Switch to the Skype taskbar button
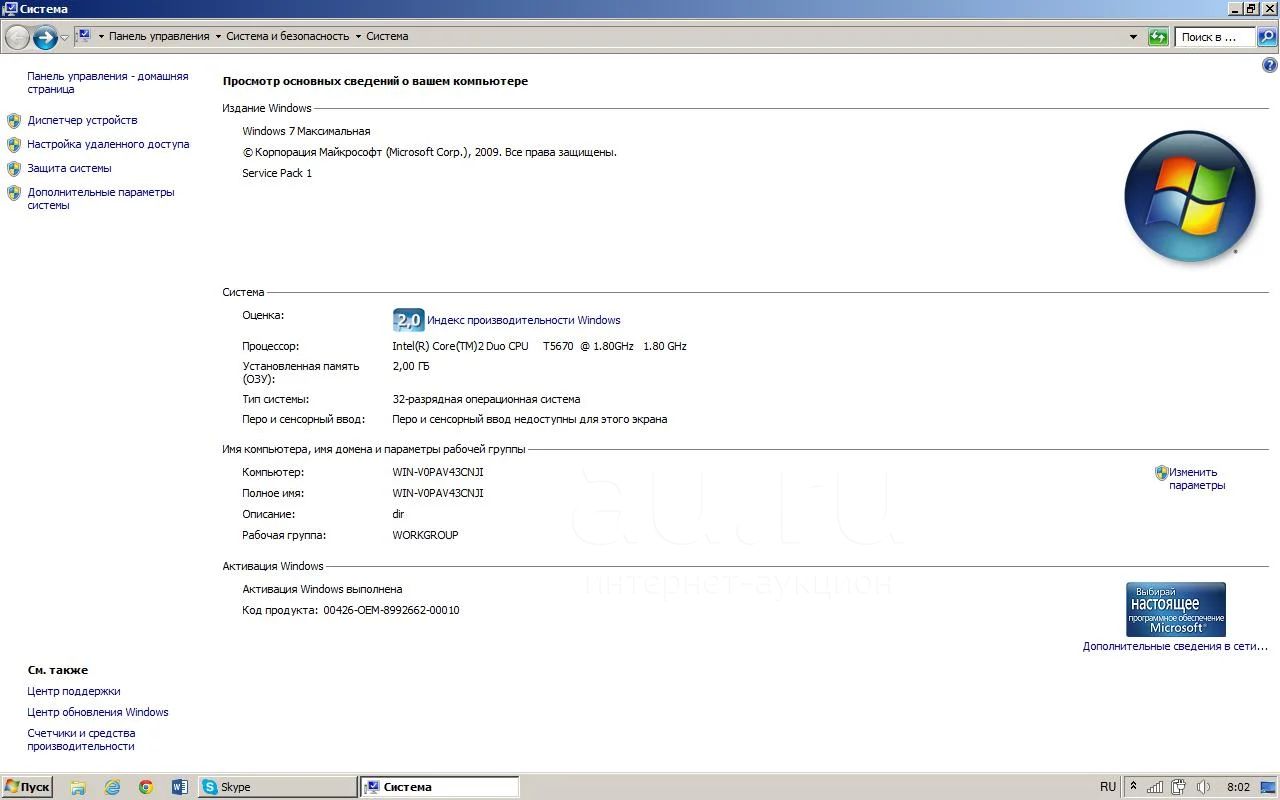Screen dimensions: 1280x800 click(277, 787)
